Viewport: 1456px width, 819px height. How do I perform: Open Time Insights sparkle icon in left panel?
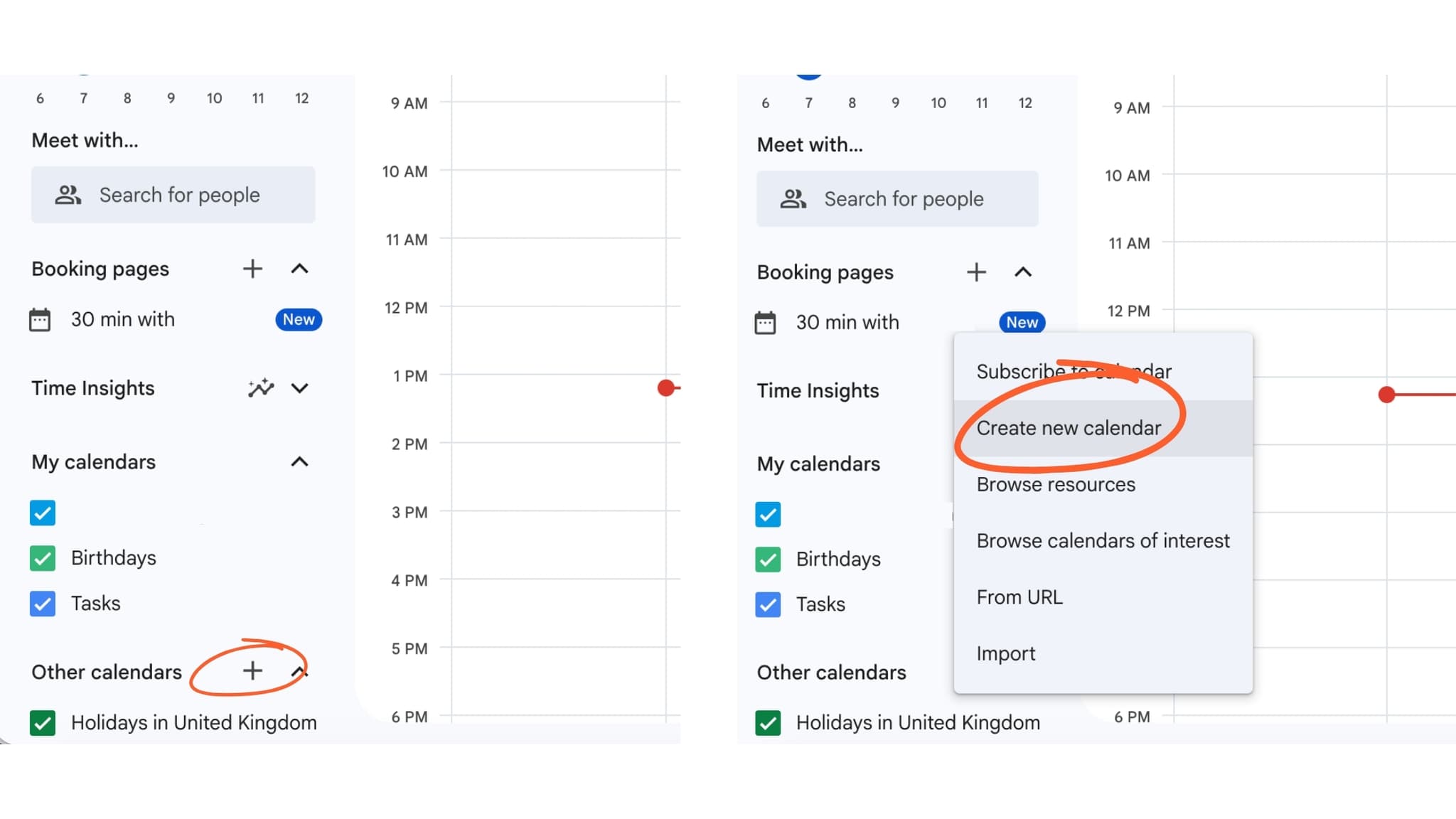tap(261, 387)
